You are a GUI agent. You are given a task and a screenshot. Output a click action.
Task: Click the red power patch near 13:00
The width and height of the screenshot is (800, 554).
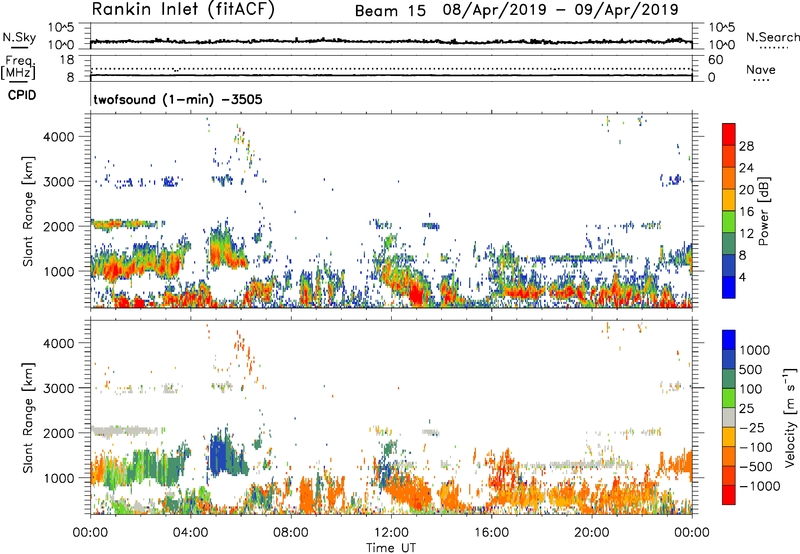tap(417, 296)
